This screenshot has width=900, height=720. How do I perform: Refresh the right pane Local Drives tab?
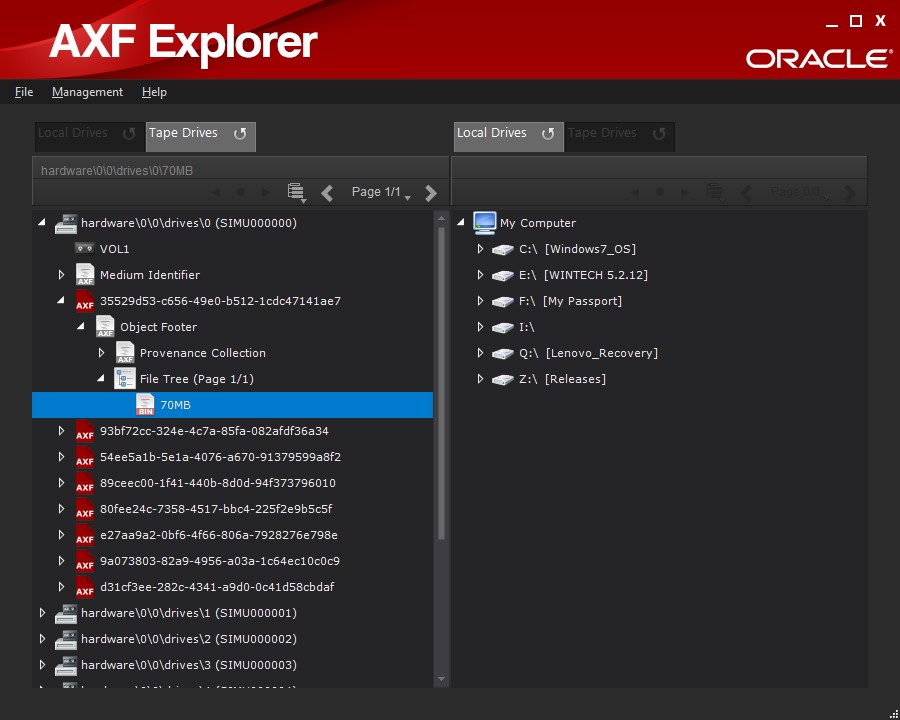click(548, 134)
